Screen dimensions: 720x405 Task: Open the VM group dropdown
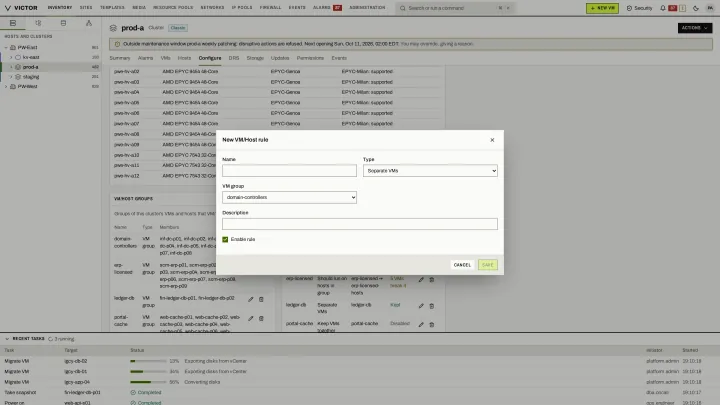pos(289,197)
